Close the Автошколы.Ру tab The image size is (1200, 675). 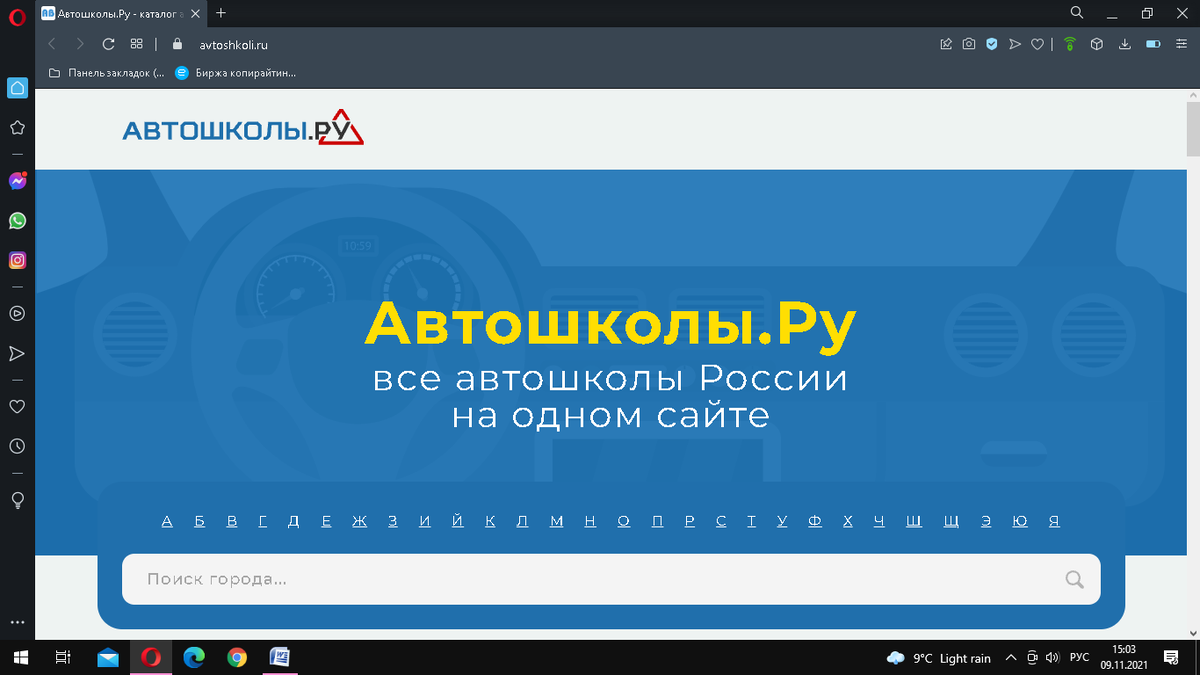click(x=195, y=13)
